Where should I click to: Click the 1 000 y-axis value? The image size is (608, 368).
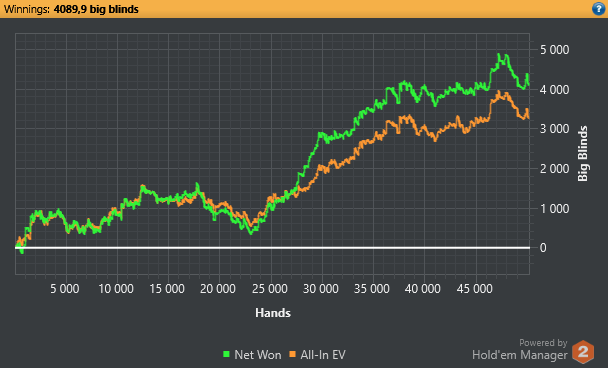pyautogui.click(x=554, y=209)
